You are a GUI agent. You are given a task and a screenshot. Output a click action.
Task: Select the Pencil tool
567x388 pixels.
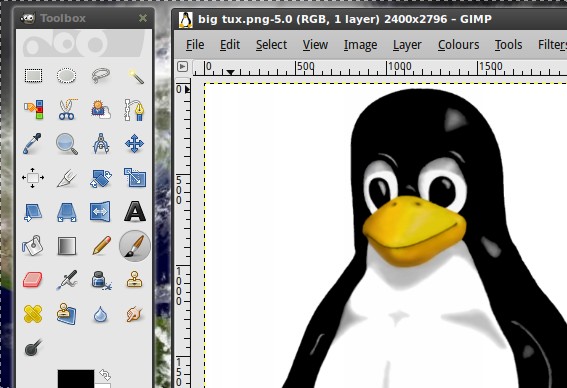(x=101, y=246)
